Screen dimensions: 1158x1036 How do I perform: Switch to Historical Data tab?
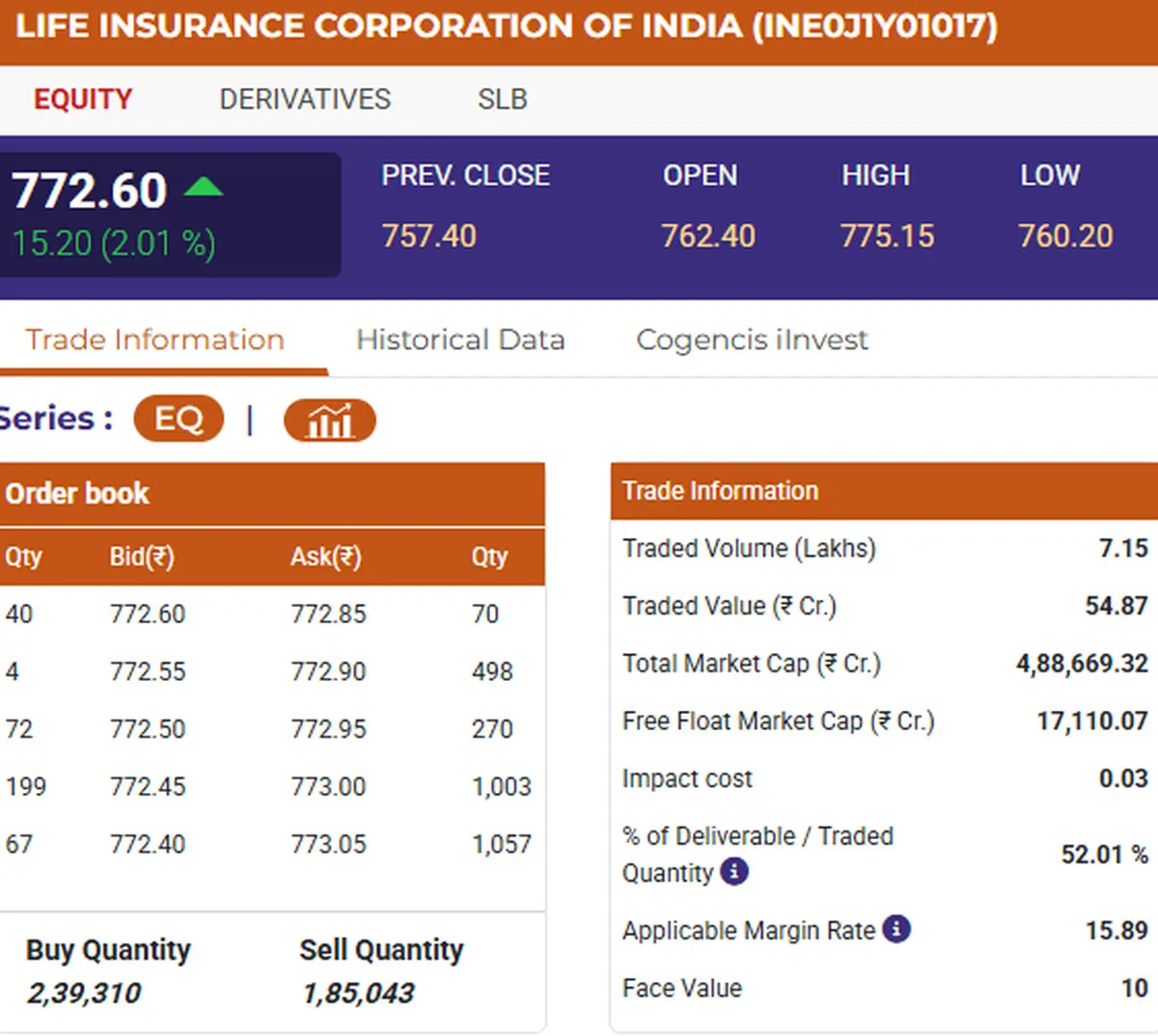tap(460, 340)
